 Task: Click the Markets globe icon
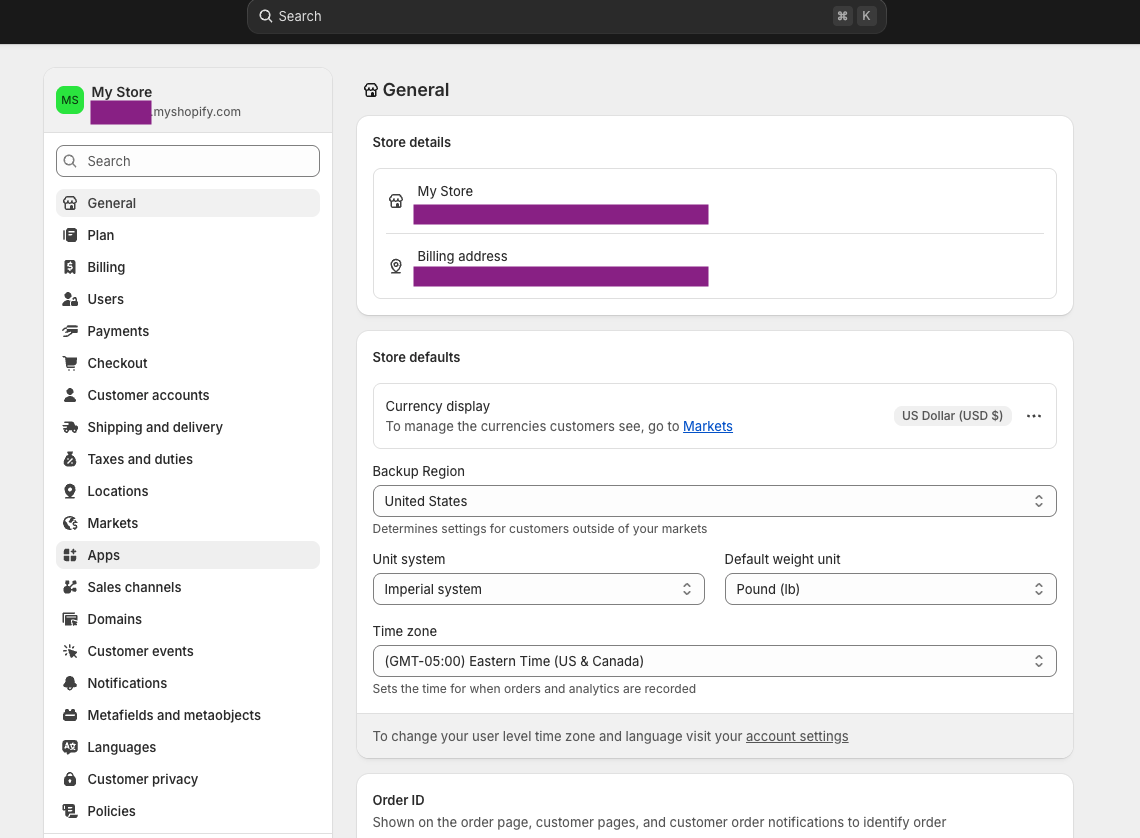pos(70,523)
